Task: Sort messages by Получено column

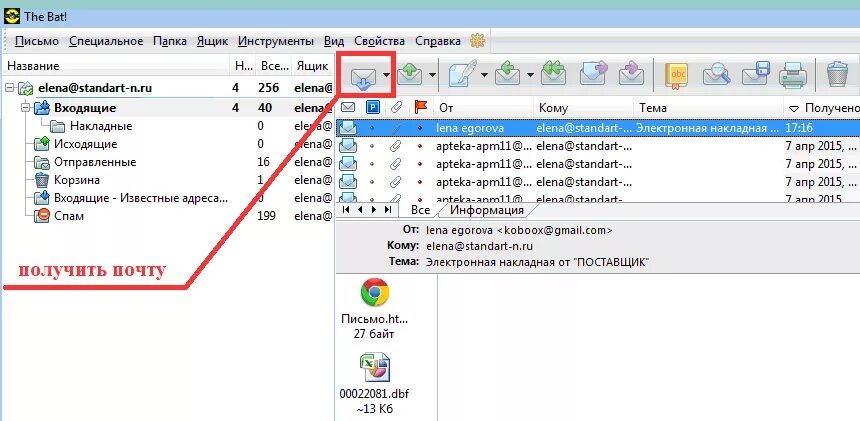Action: pos(822,108)
